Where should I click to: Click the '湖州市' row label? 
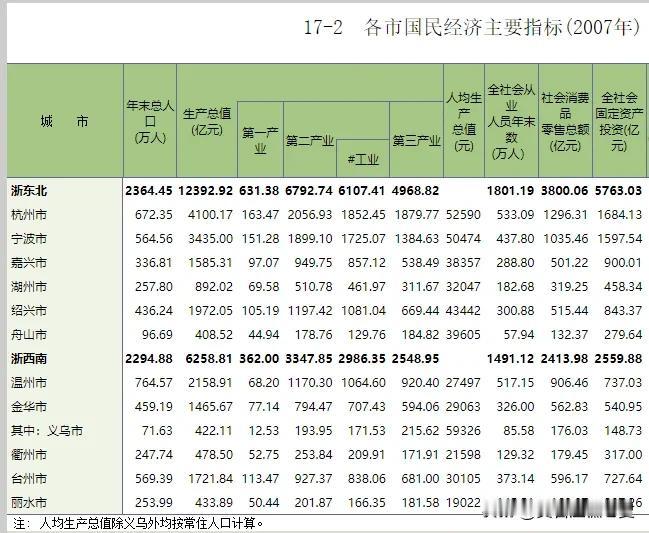(x=29, y=286)
